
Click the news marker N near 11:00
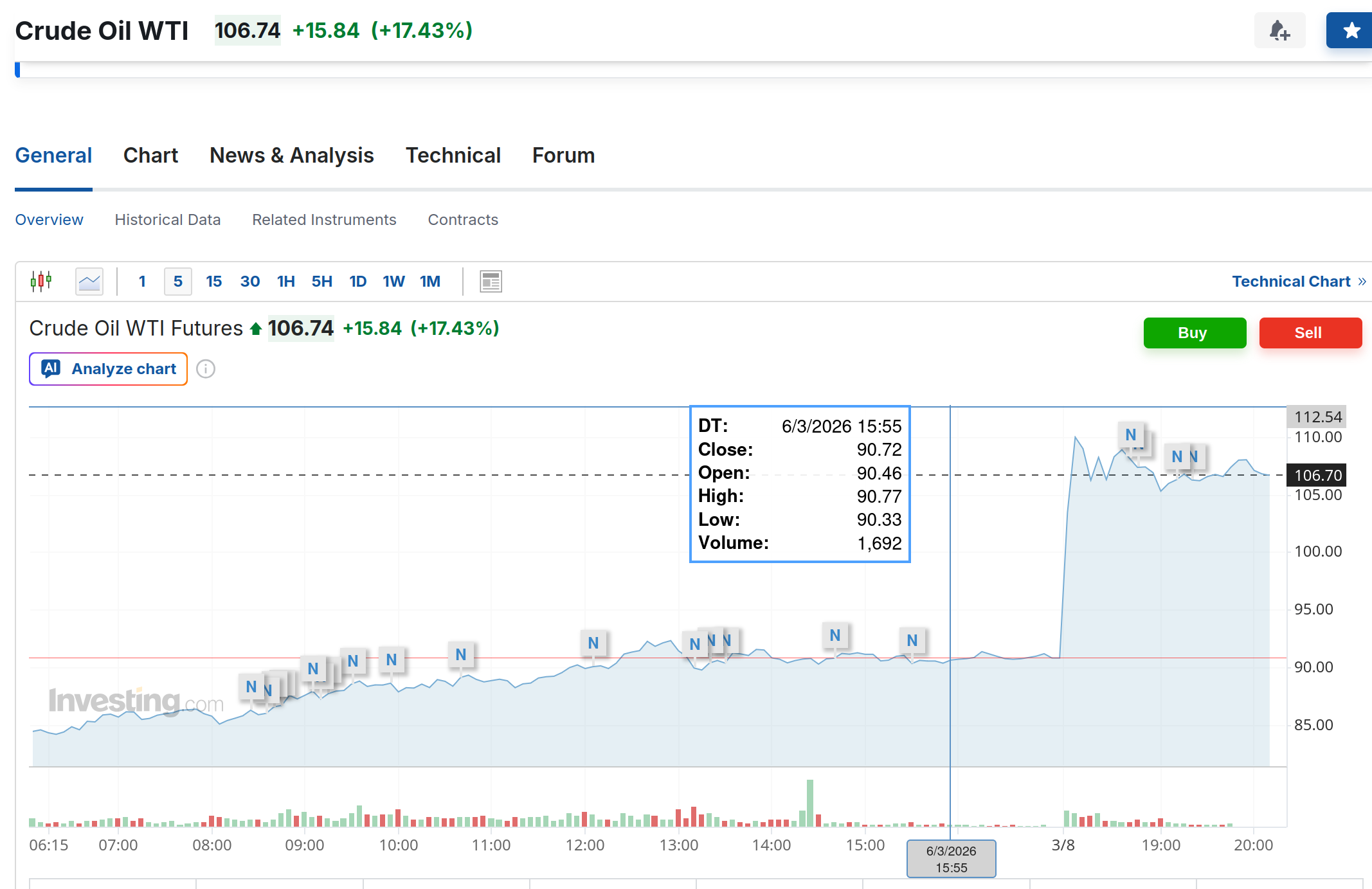point(461,654)
